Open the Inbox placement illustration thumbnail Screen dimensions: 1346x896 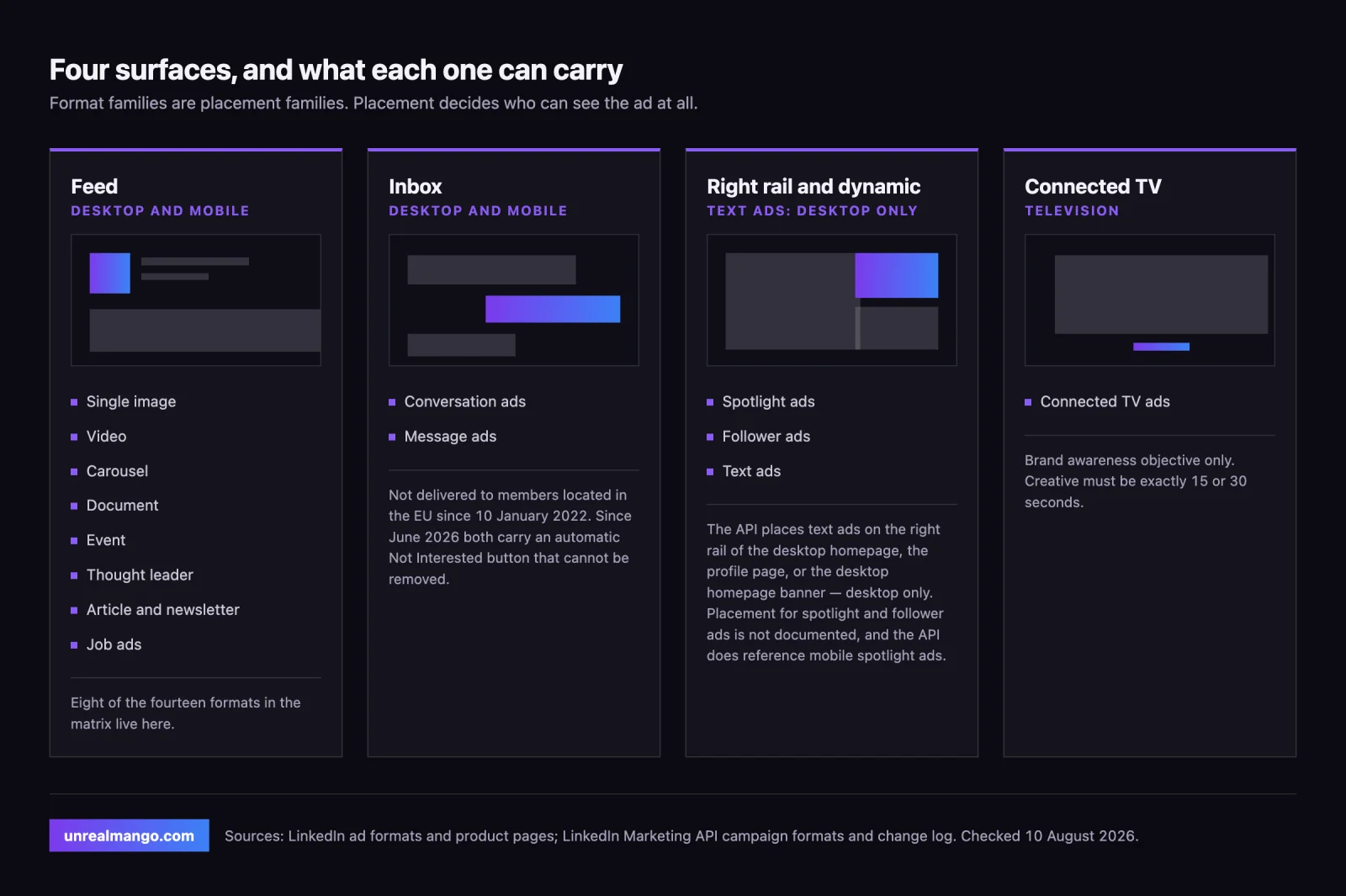514,300
